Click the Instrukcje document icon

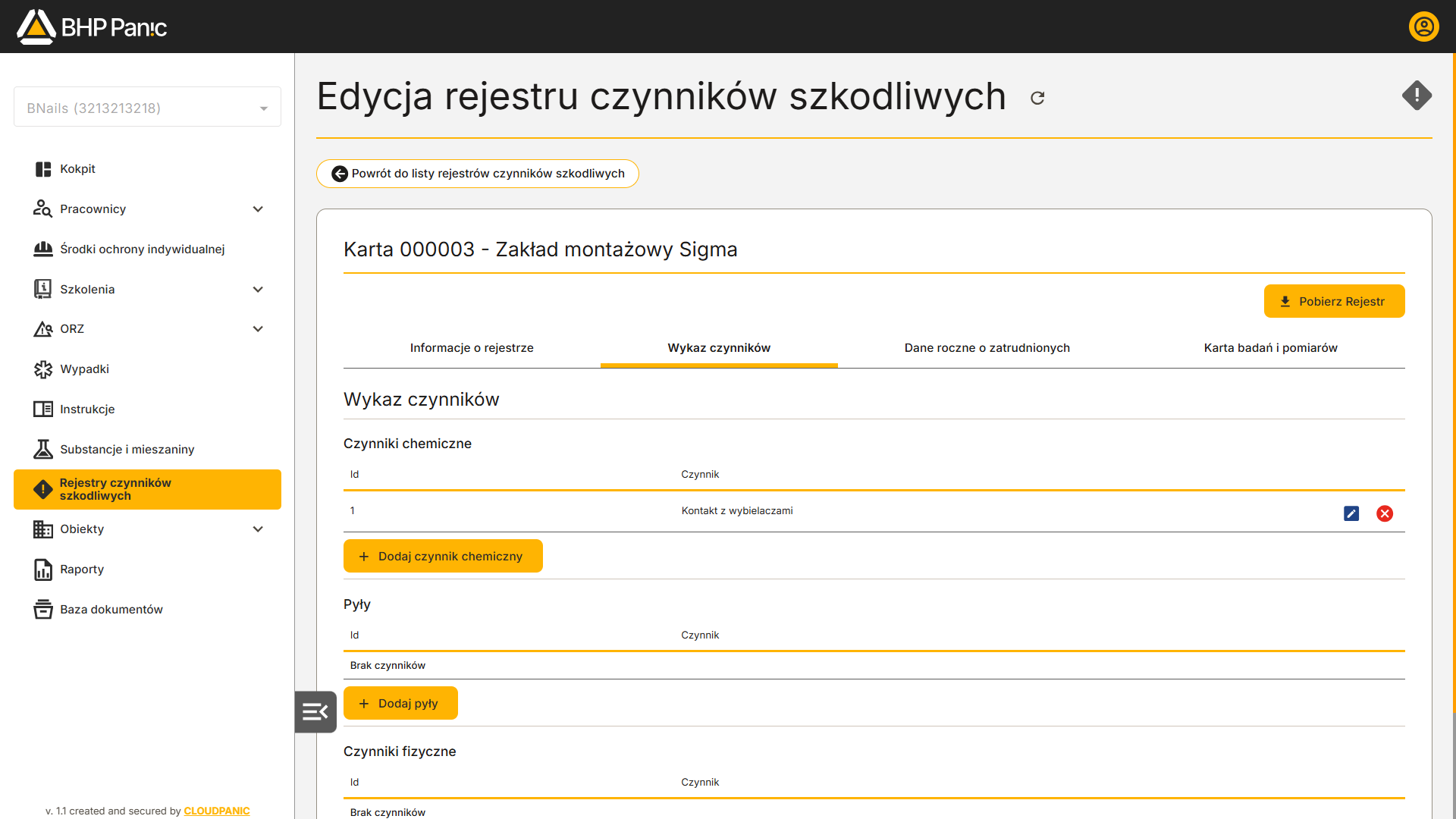tap(43, 409)
